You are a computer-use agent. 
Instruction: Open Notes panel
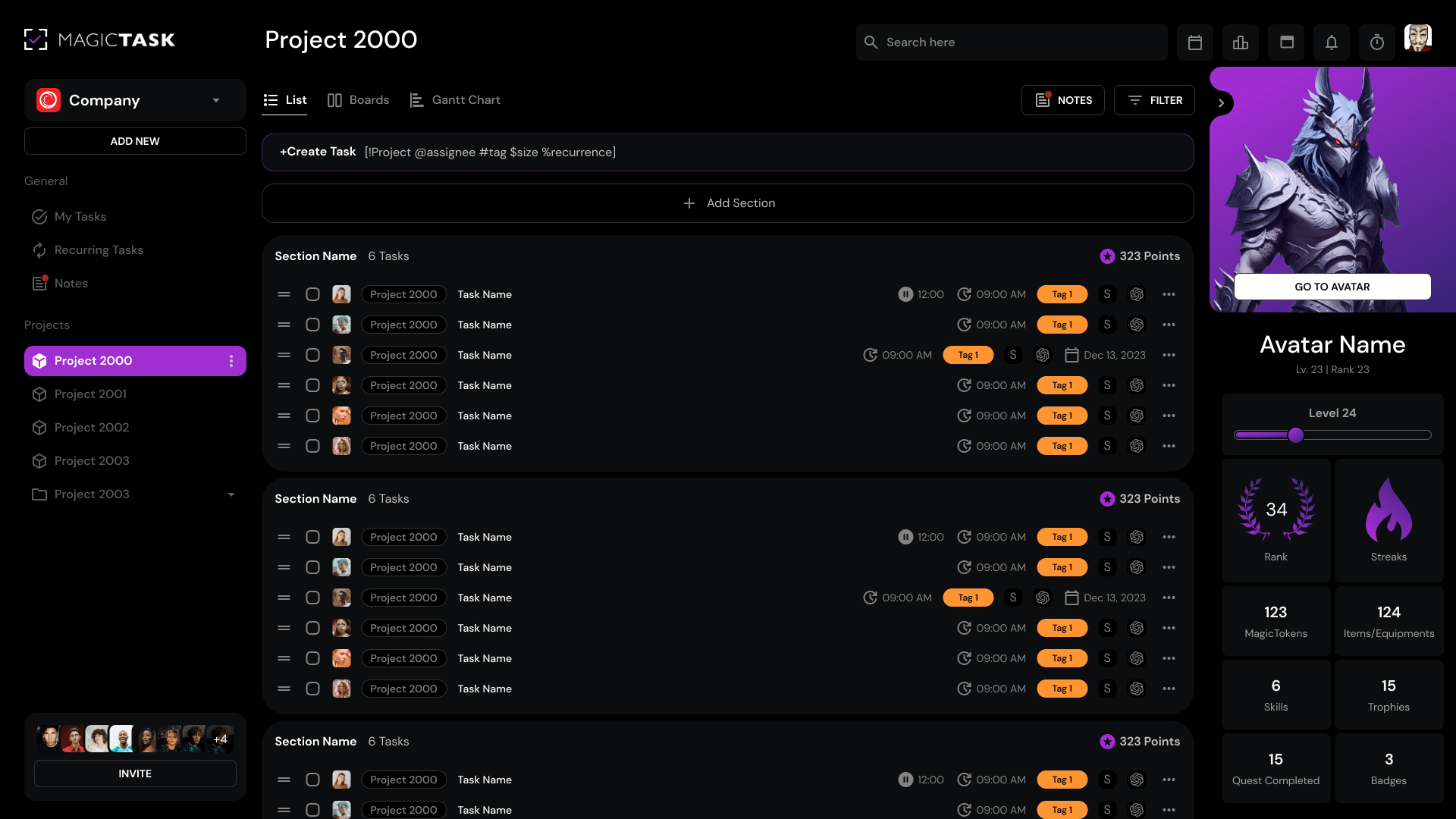(x=1063, y=99)
